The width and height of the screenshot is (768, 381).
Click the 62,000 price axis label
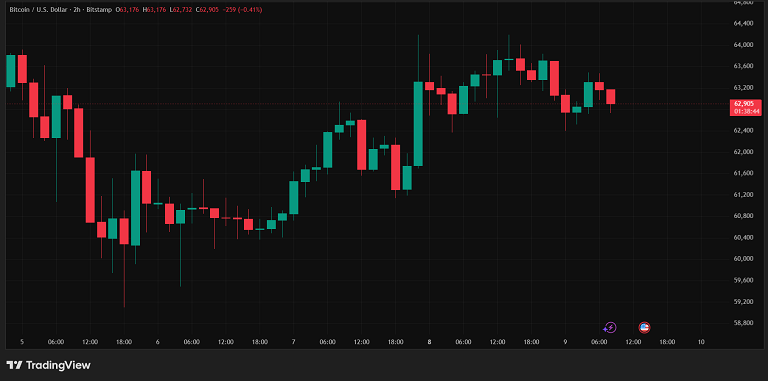tap(743, 152)
